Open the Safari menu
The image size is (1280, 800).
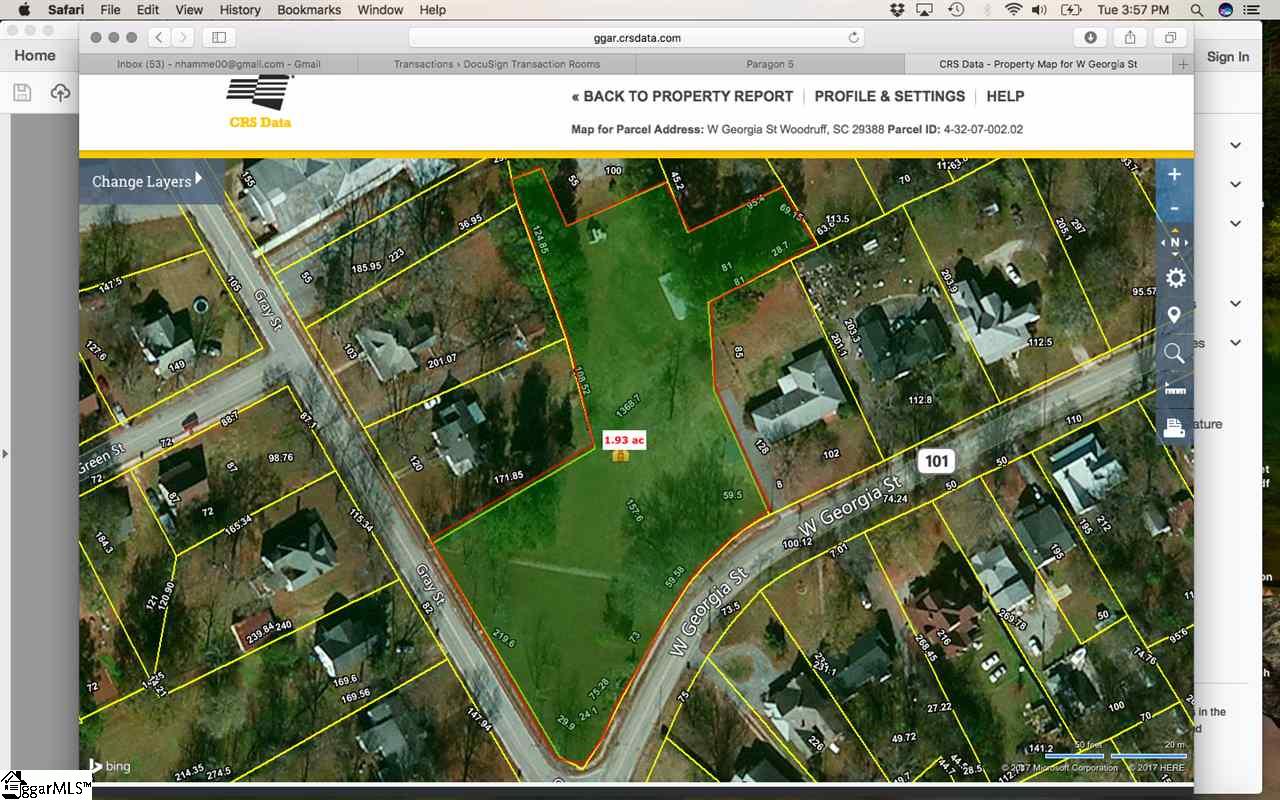[x=65, y=10]
